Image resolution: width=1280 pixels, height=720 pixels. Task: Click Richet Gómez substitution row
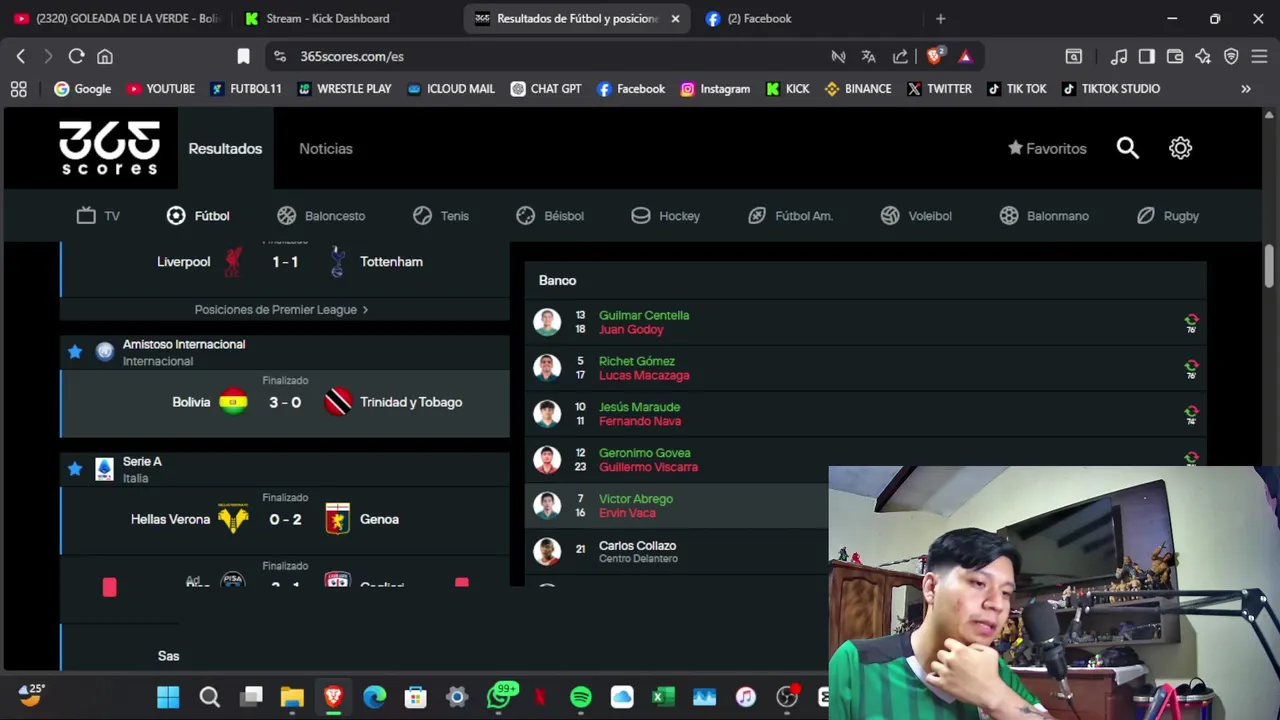(x=866, y=368)
